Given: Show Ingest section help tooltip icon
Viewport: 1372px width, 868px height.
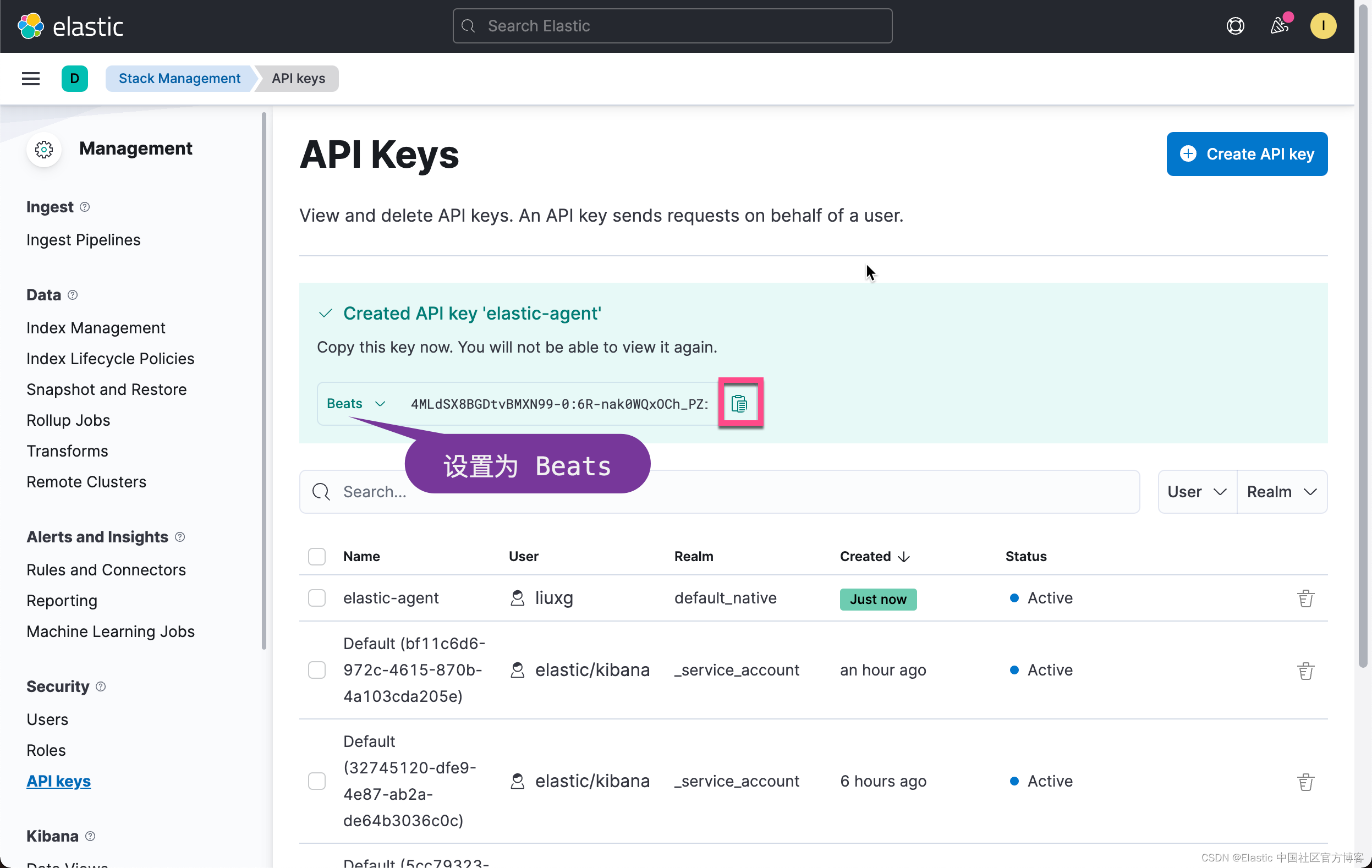Looking at the screenshot, I should tap(85, 207).
